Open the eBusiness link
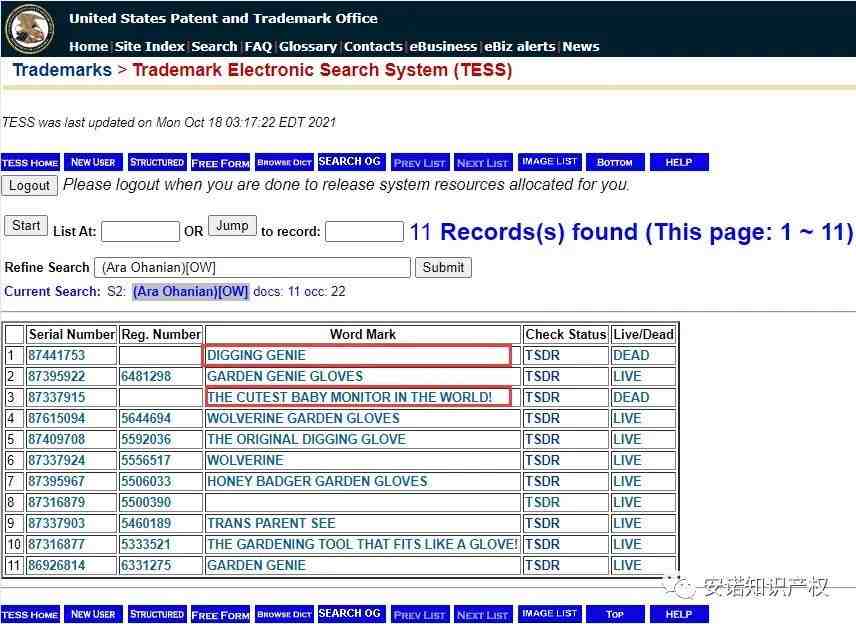The image size is (856, 624). 443,46
